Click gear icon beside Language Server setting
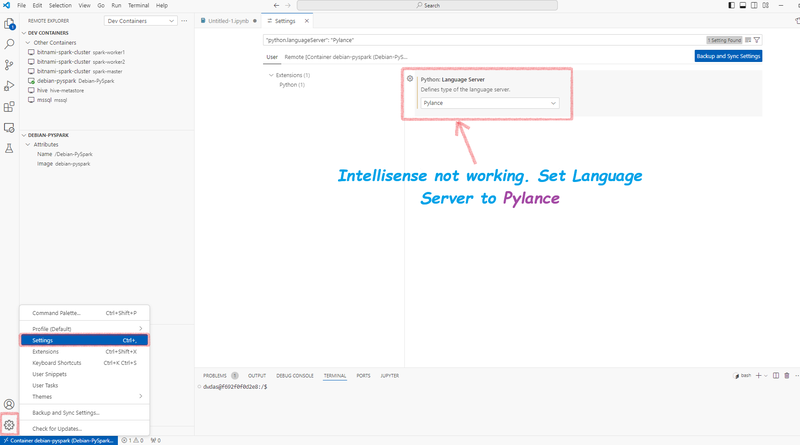The image size is (800, 445). (410, 79)
